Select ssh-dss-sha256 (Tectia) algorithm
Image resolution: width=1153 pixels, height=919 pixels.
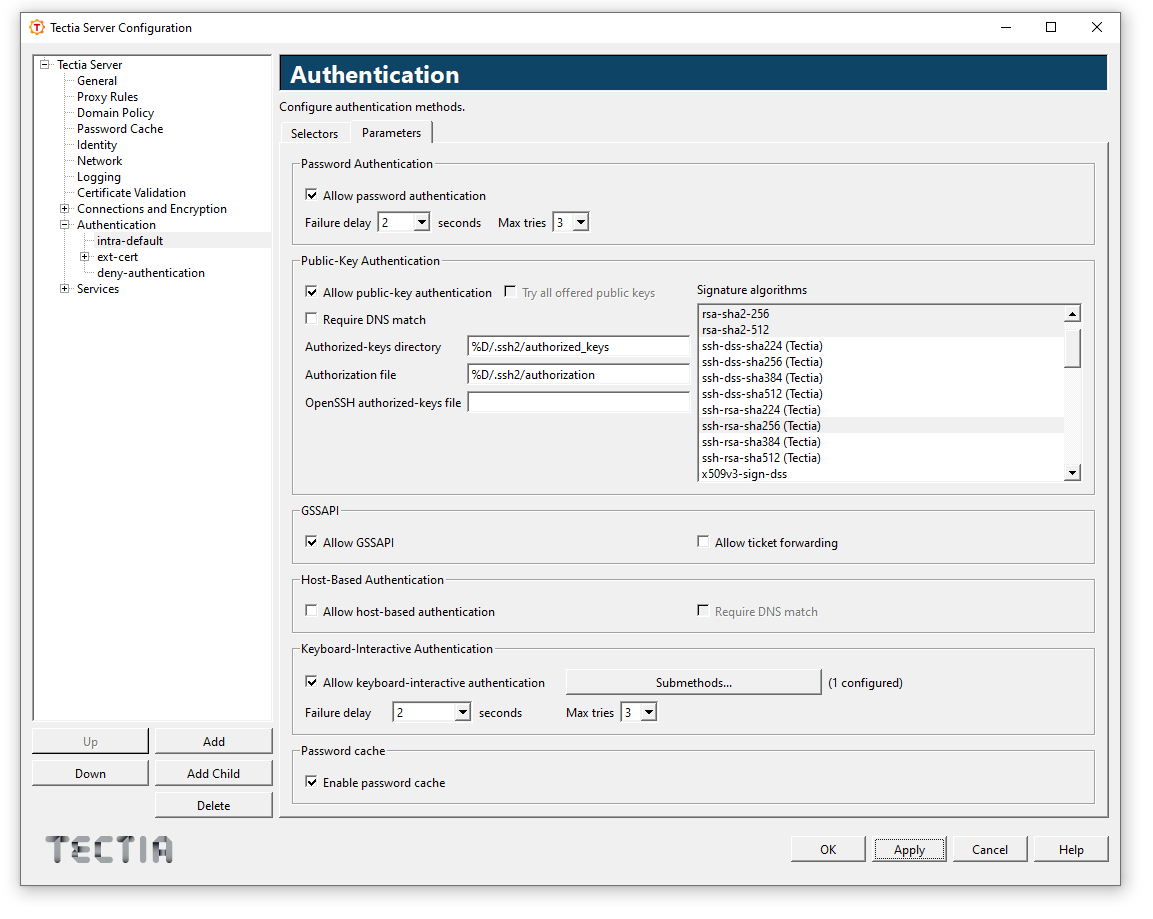click(882, 362)
